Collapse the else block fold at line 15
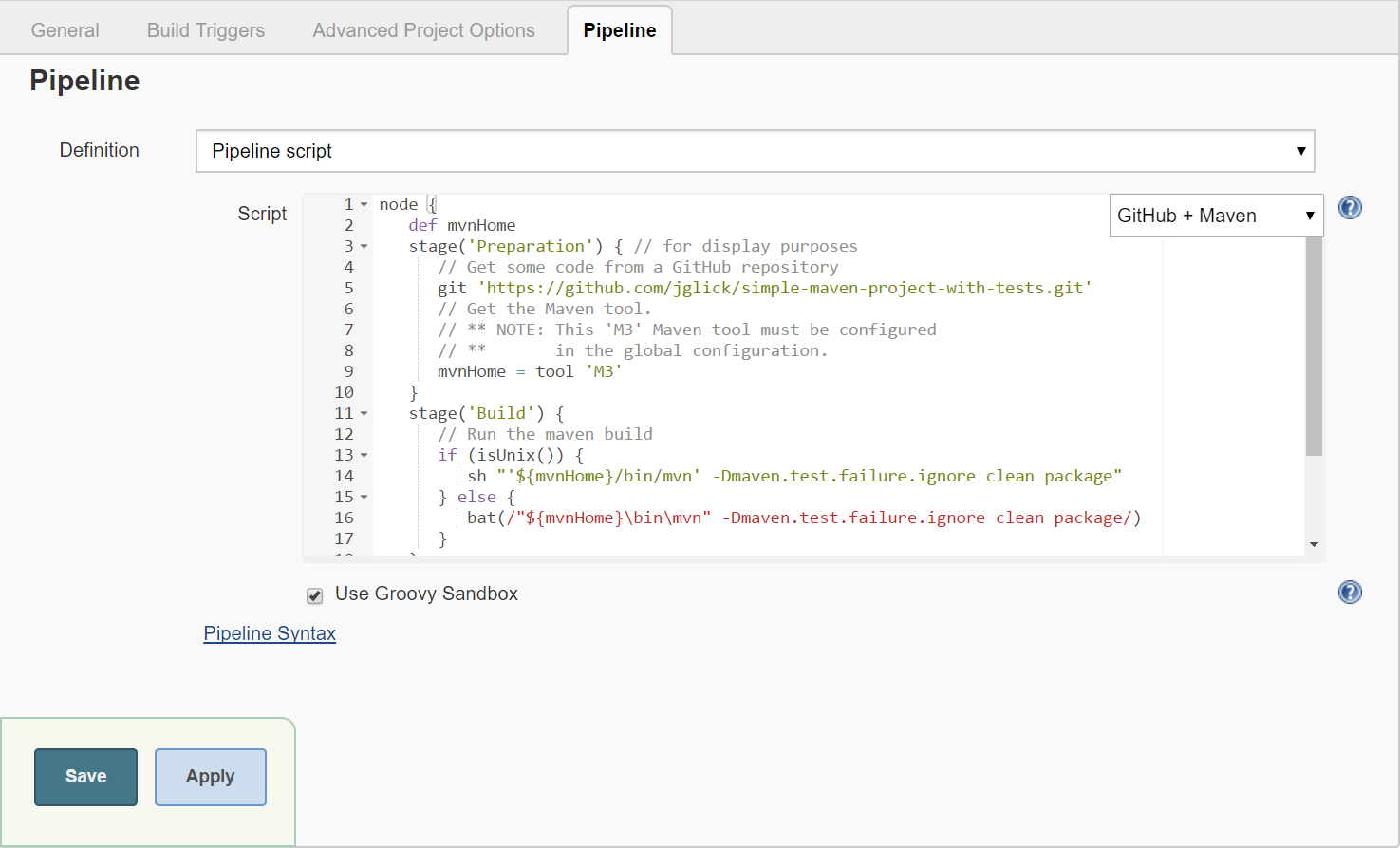The width and height of the screenshot is (1400, 848). tap(364, 498)
